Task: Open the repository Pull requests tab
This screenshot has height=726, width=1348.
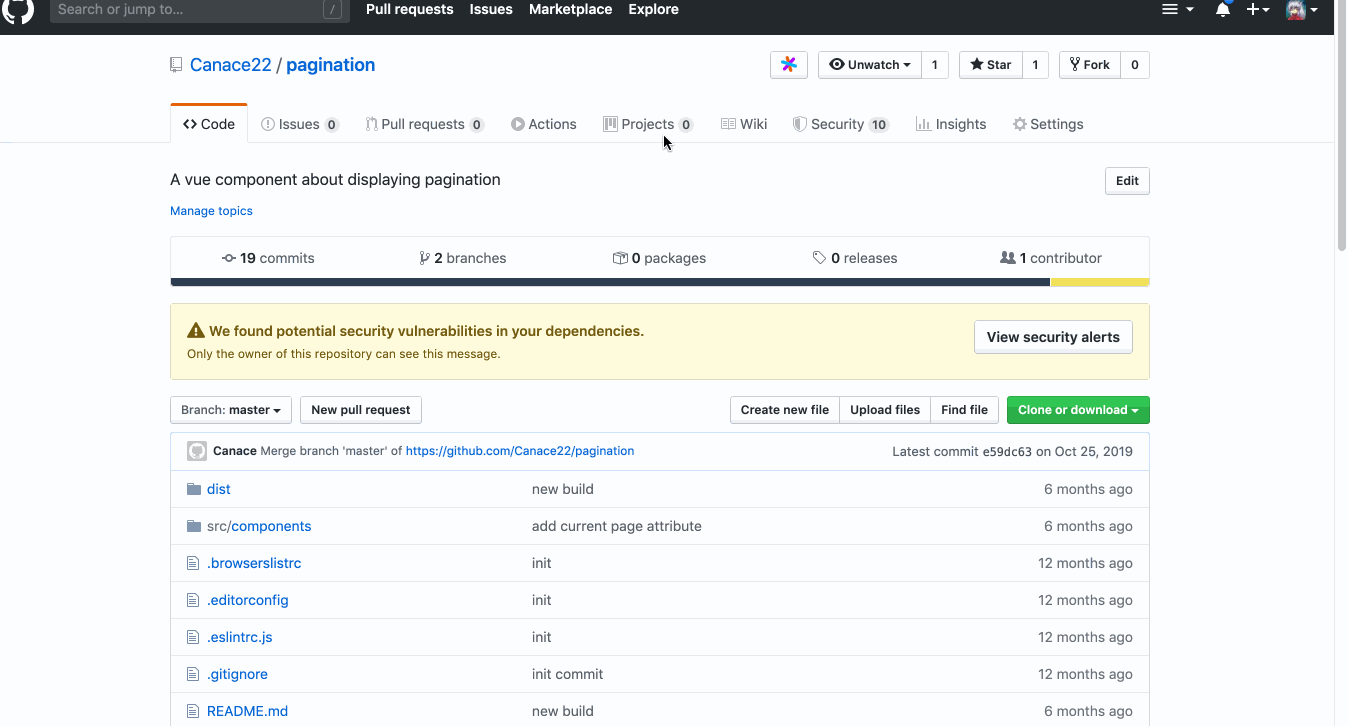Action: pos(425,124)
